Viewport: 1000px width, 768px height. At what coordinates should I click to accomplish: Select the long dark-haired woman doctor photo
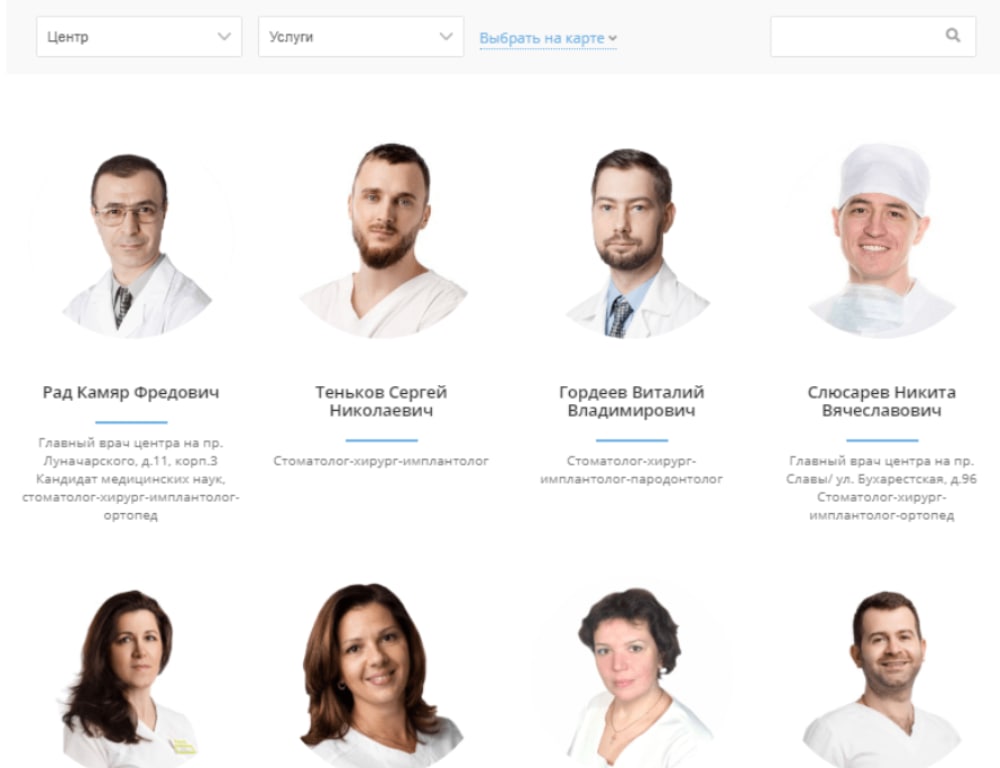131,675
